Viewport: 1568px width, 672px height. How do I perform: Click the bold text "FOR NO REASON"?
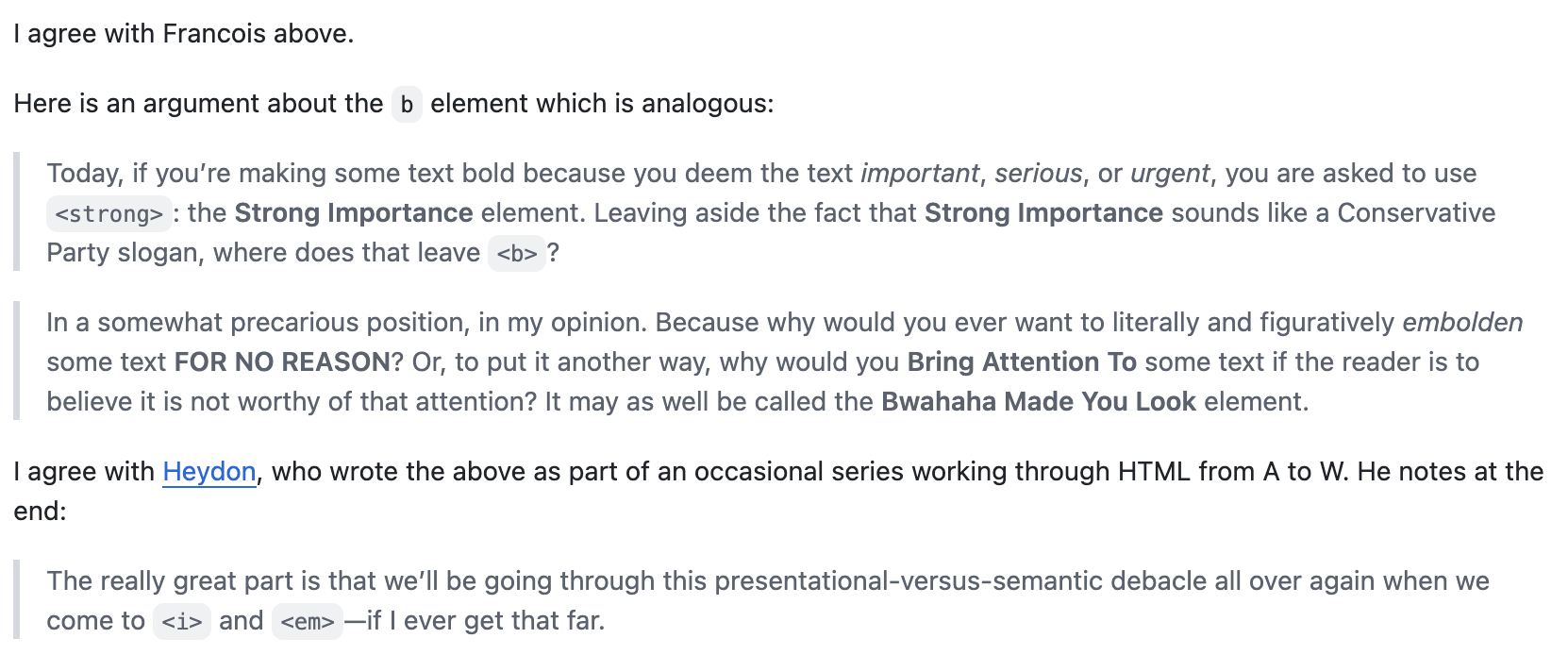coord(281,362)
